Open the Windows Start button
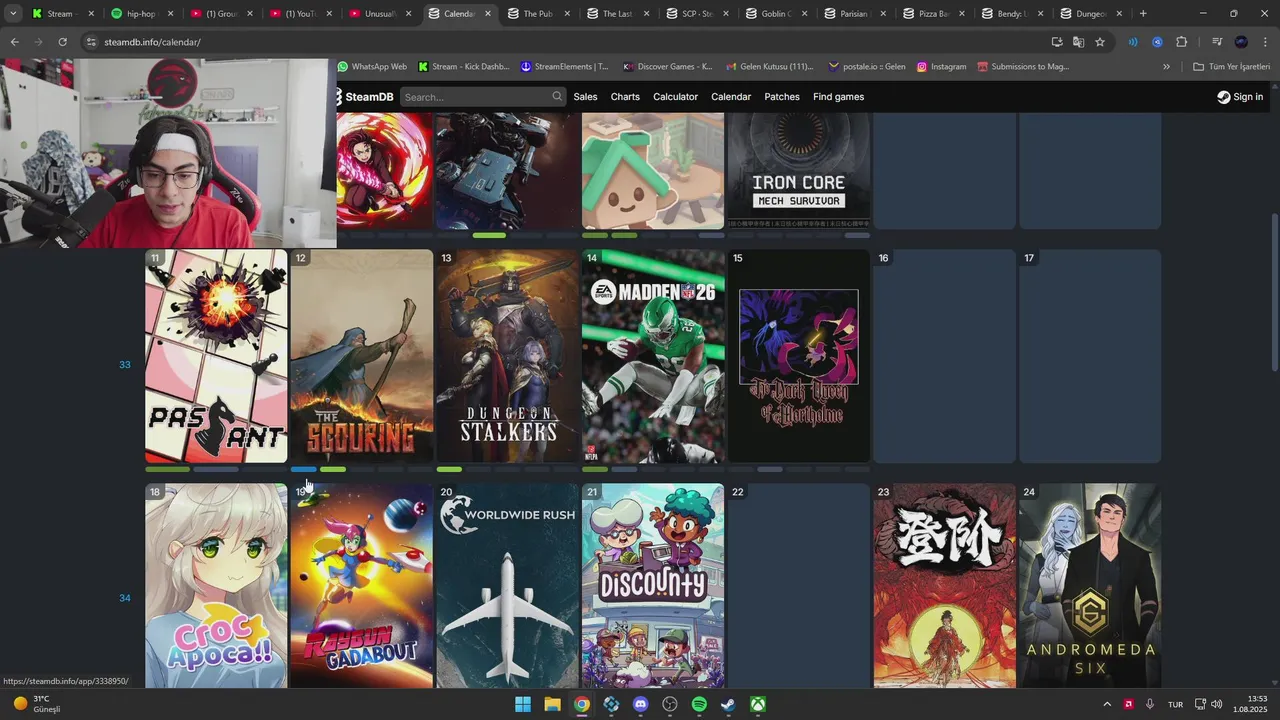The width and height of the screenshot is (1280, 720). click(x=523, y=704)
